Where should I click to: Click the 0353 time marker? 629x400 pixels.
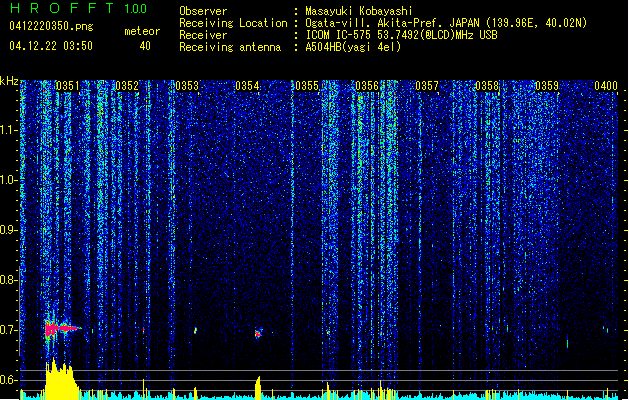click(x=187, y=86)
